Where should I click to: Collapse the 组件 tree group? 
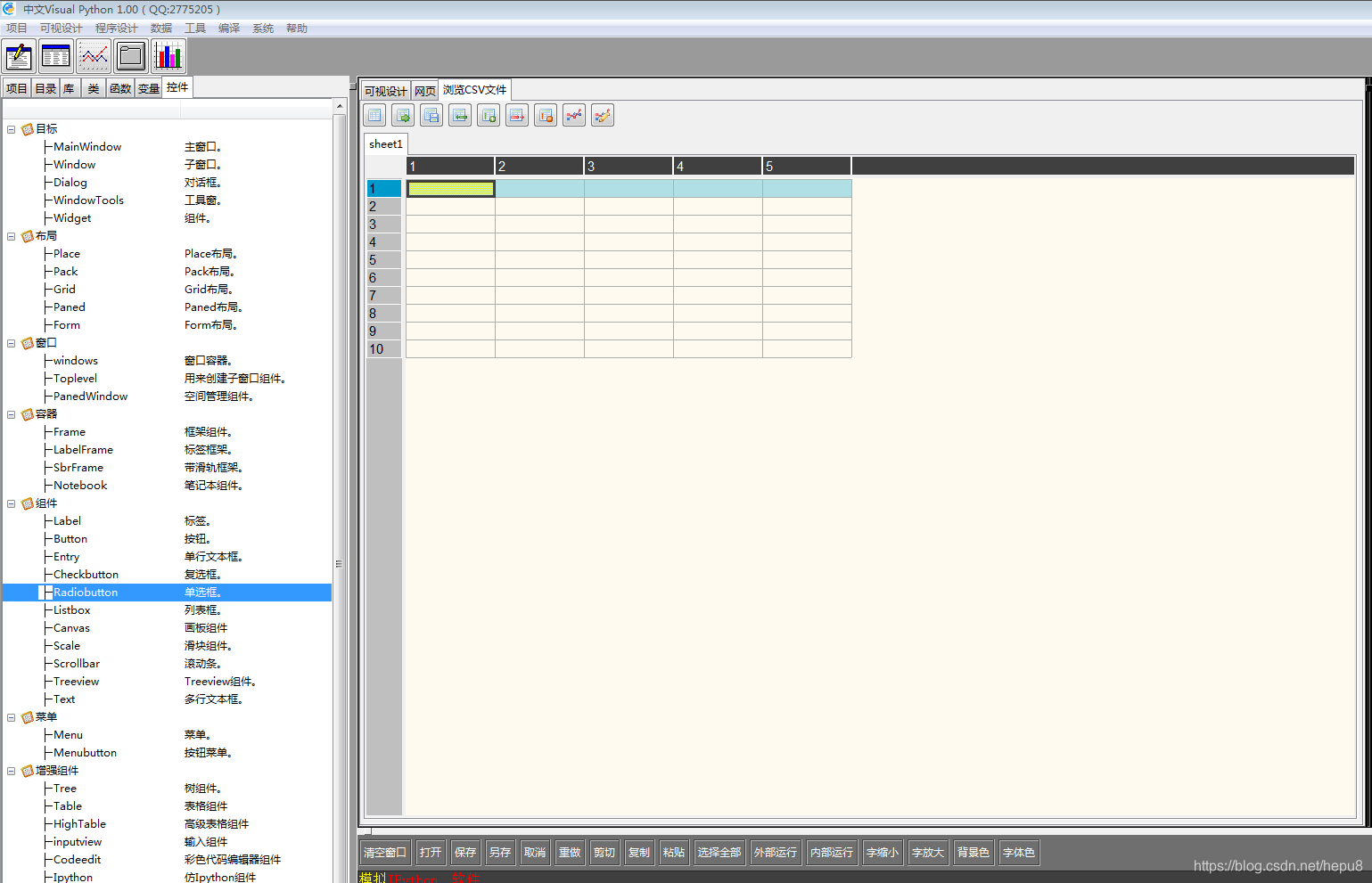pos(12,503)
